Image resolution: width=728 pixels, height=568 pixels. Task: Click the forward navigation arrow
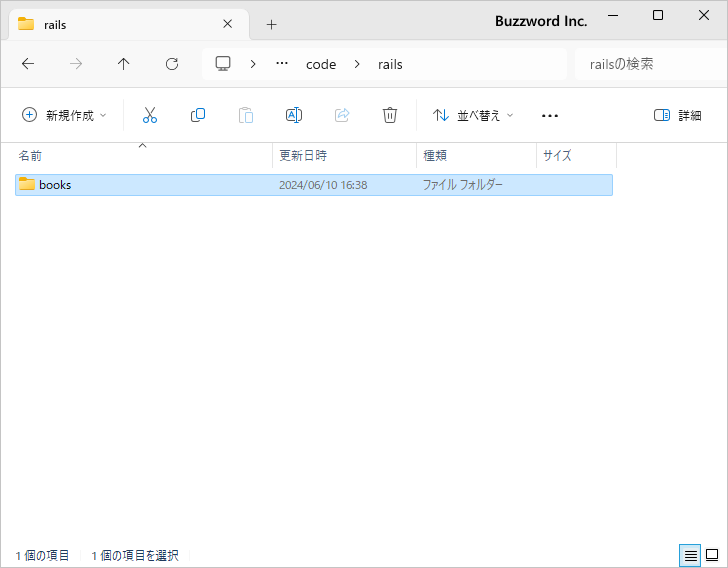click(76, 64)
